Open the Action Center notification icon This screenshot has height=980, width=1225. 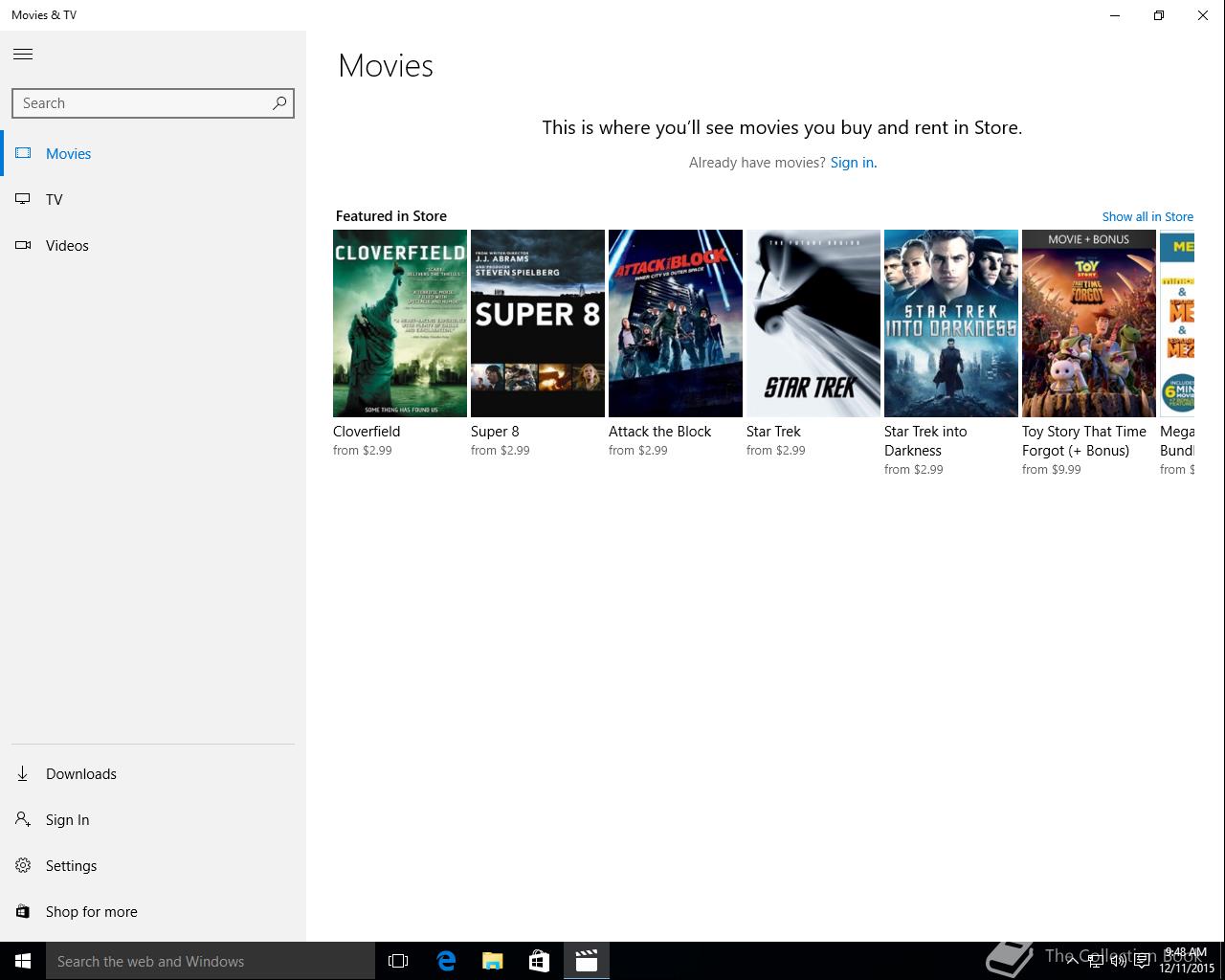coord(1142,962)
